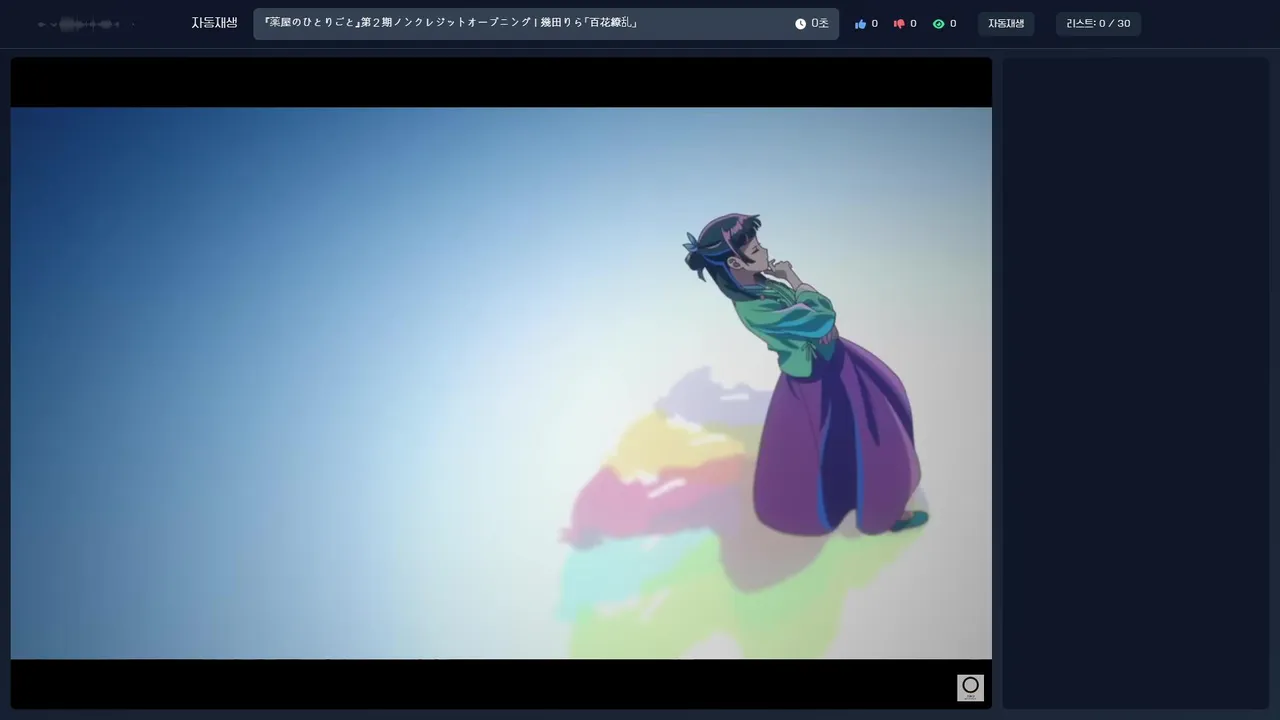Click the 0초 elapsed time text

point(820,24)
